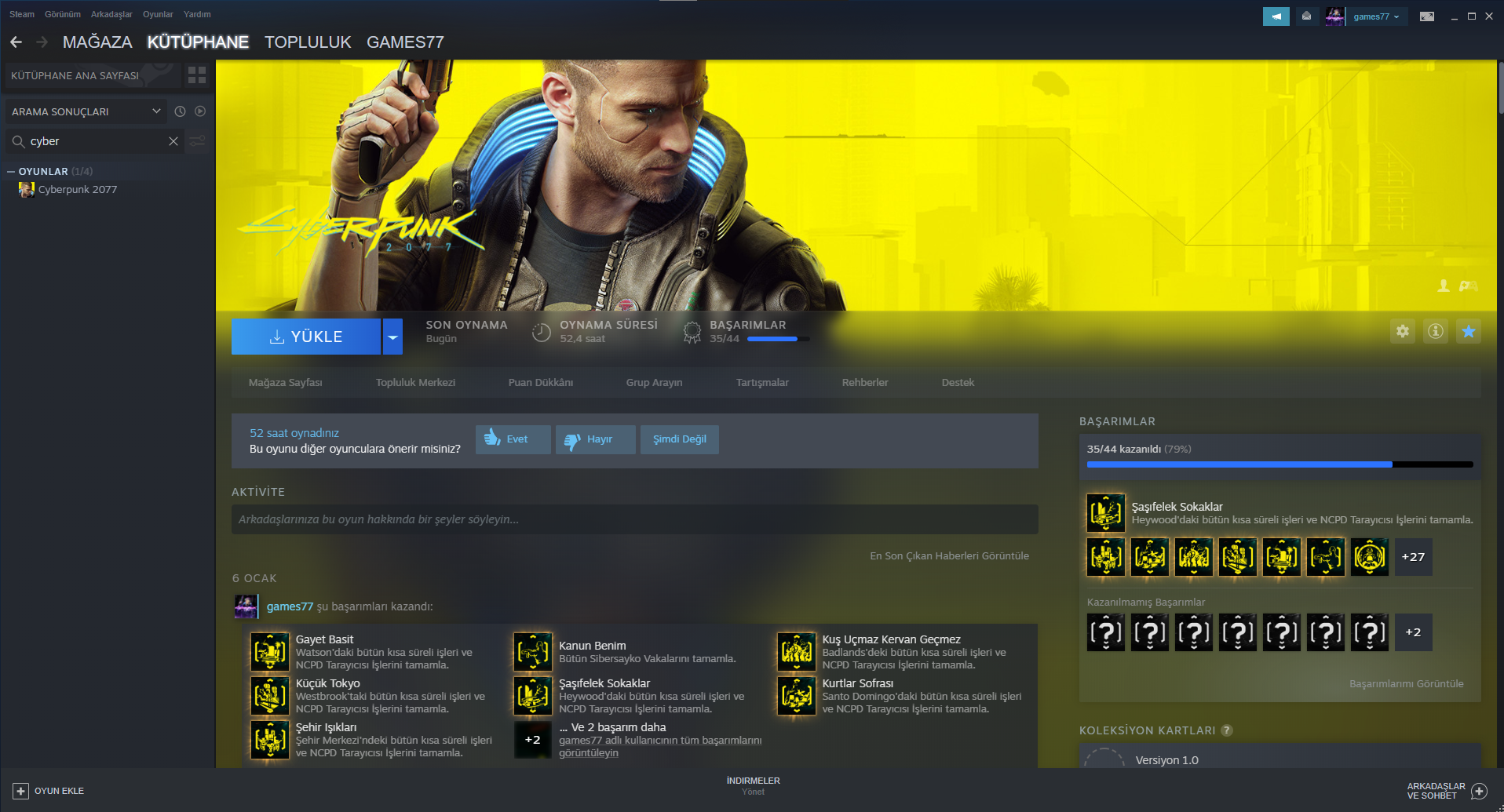This screenshot has width=1504, height=812.
Task: Click the Cyberpunk 2077 icon in the game list
Action: click(27, 190)
